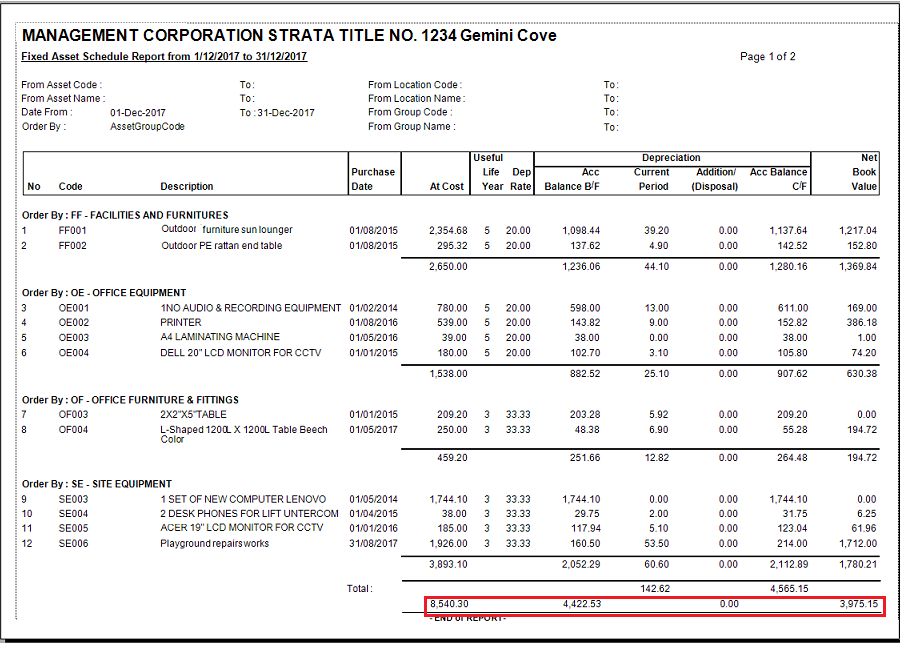Image resolution: width=911 pixels, height=653 pixels.
Task: Select the Playground repairs works description
Action: (215, 544)
